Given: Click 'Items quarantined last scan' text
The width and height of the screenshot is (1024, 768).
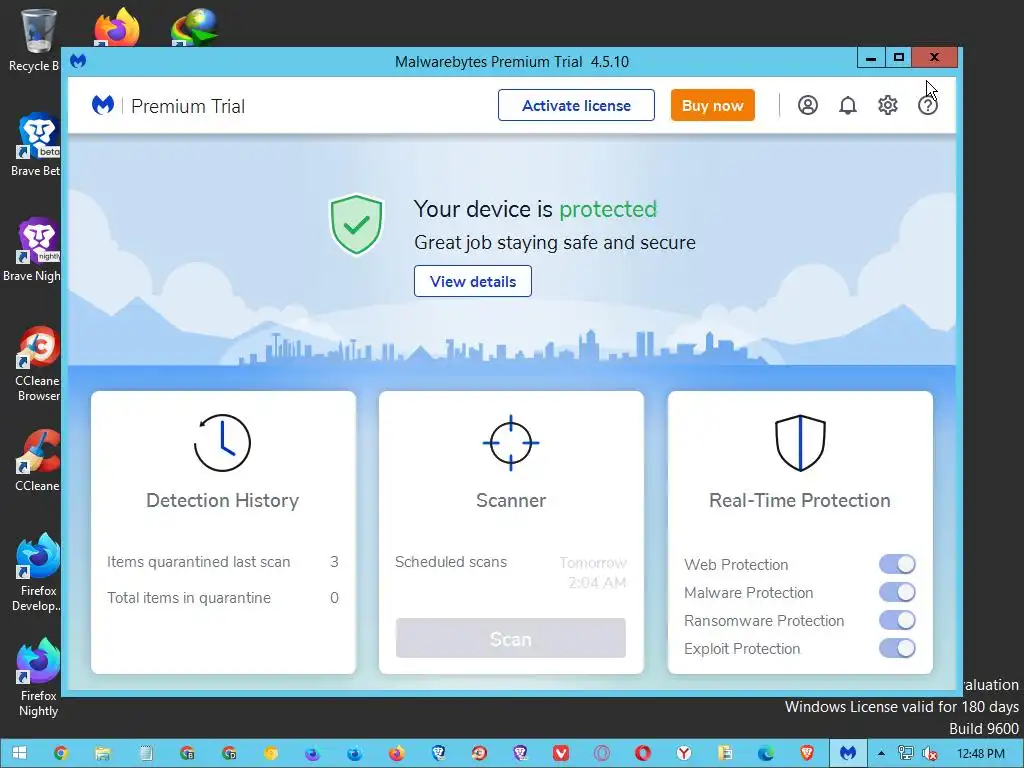Looking at the screenshot, I should tap(199, 562).
